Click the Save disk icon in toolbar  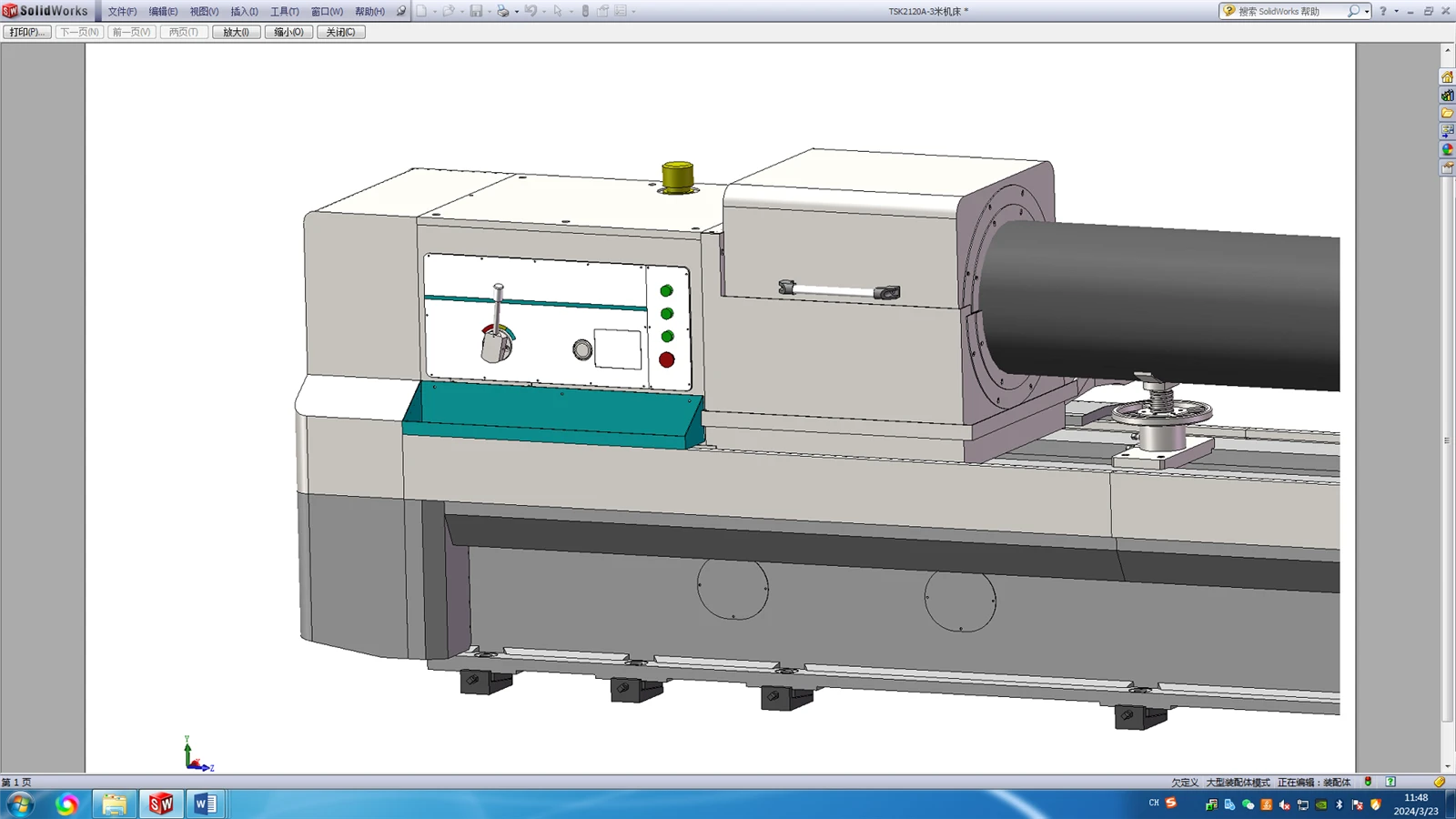pos(476,11)
